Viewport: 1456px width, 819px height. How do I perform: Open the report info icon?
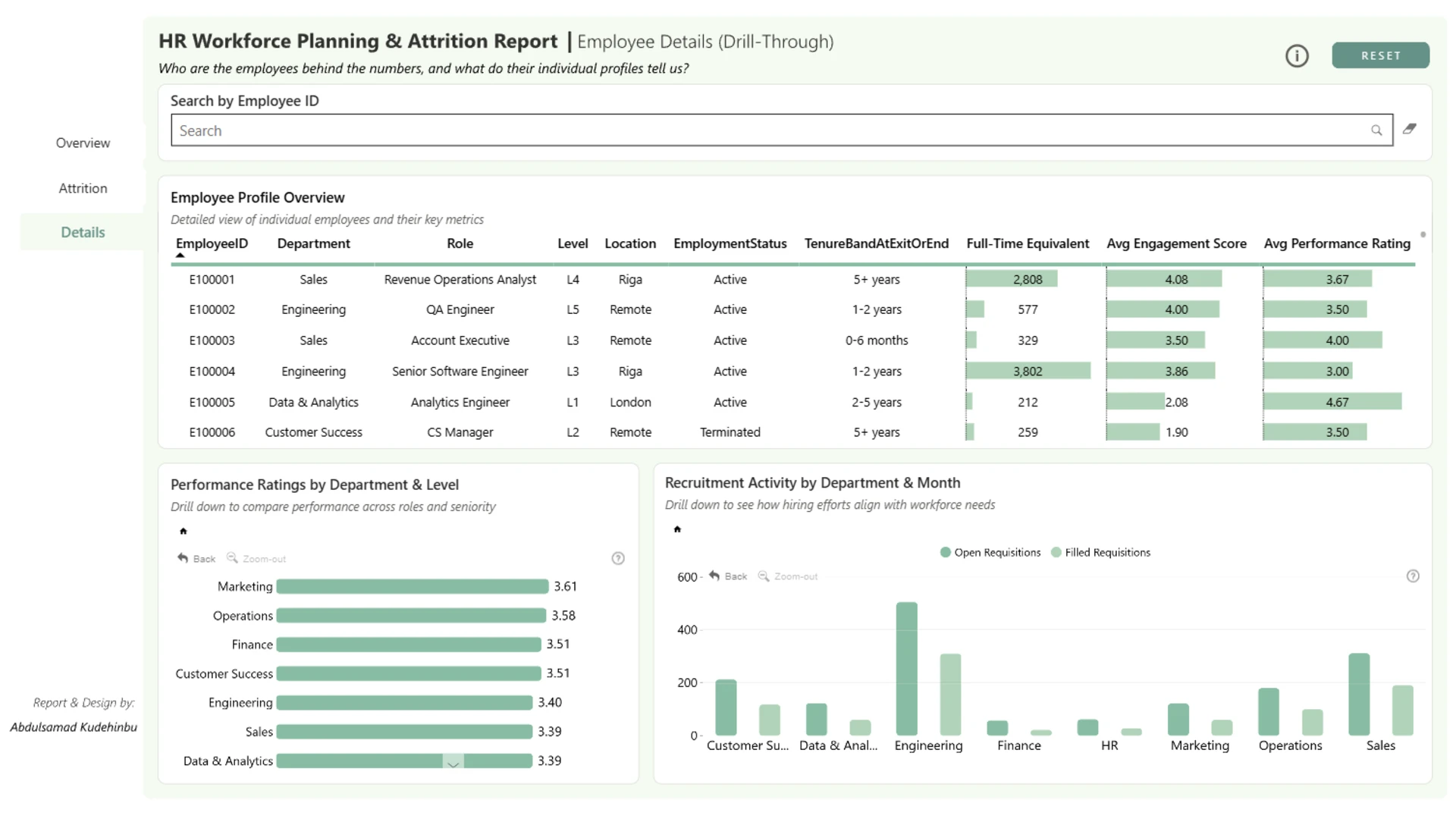(1297, 56)
